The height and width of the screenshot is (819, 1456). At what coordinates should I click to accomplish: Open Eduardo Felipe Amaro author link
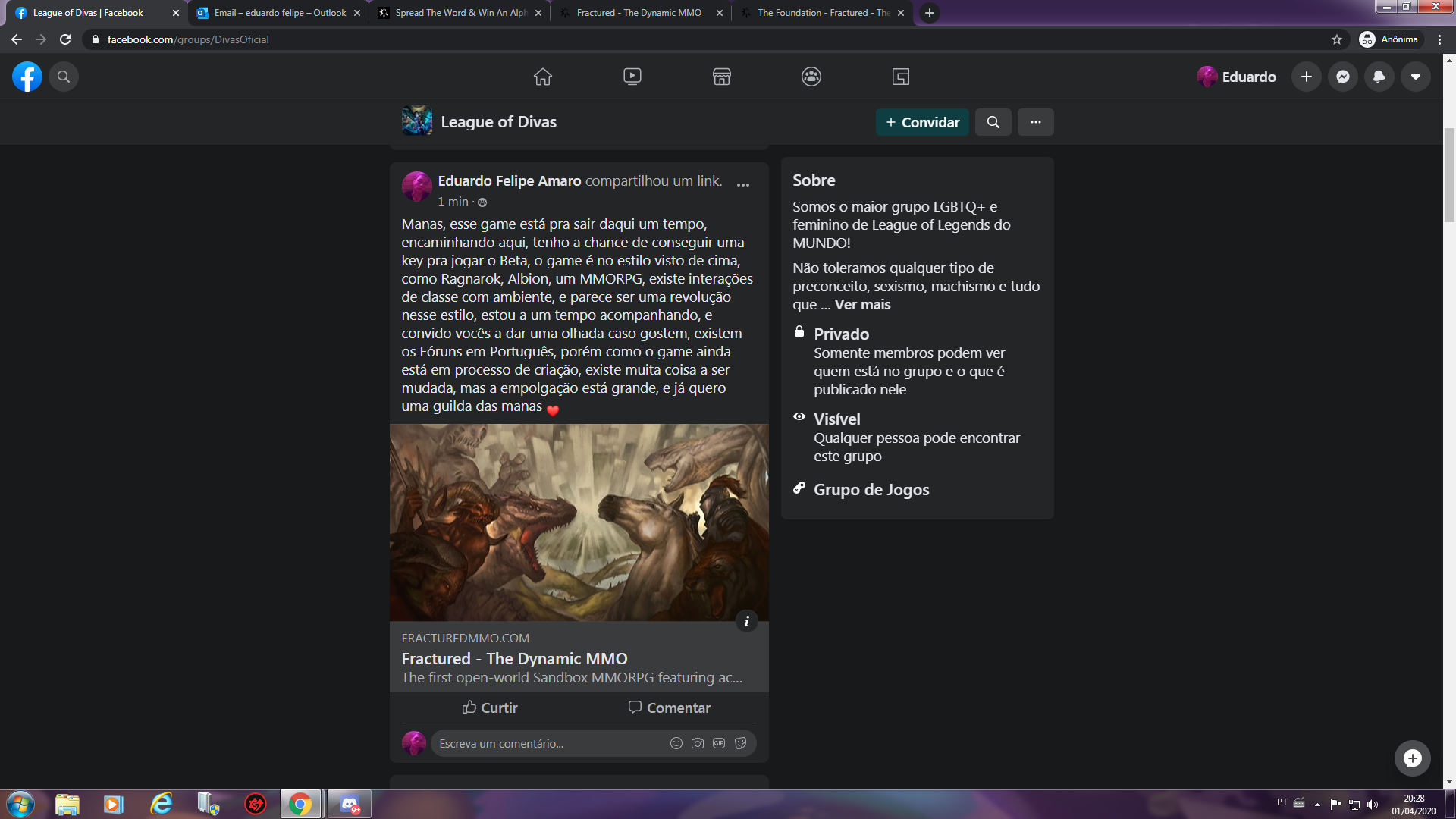coord(510,180)
